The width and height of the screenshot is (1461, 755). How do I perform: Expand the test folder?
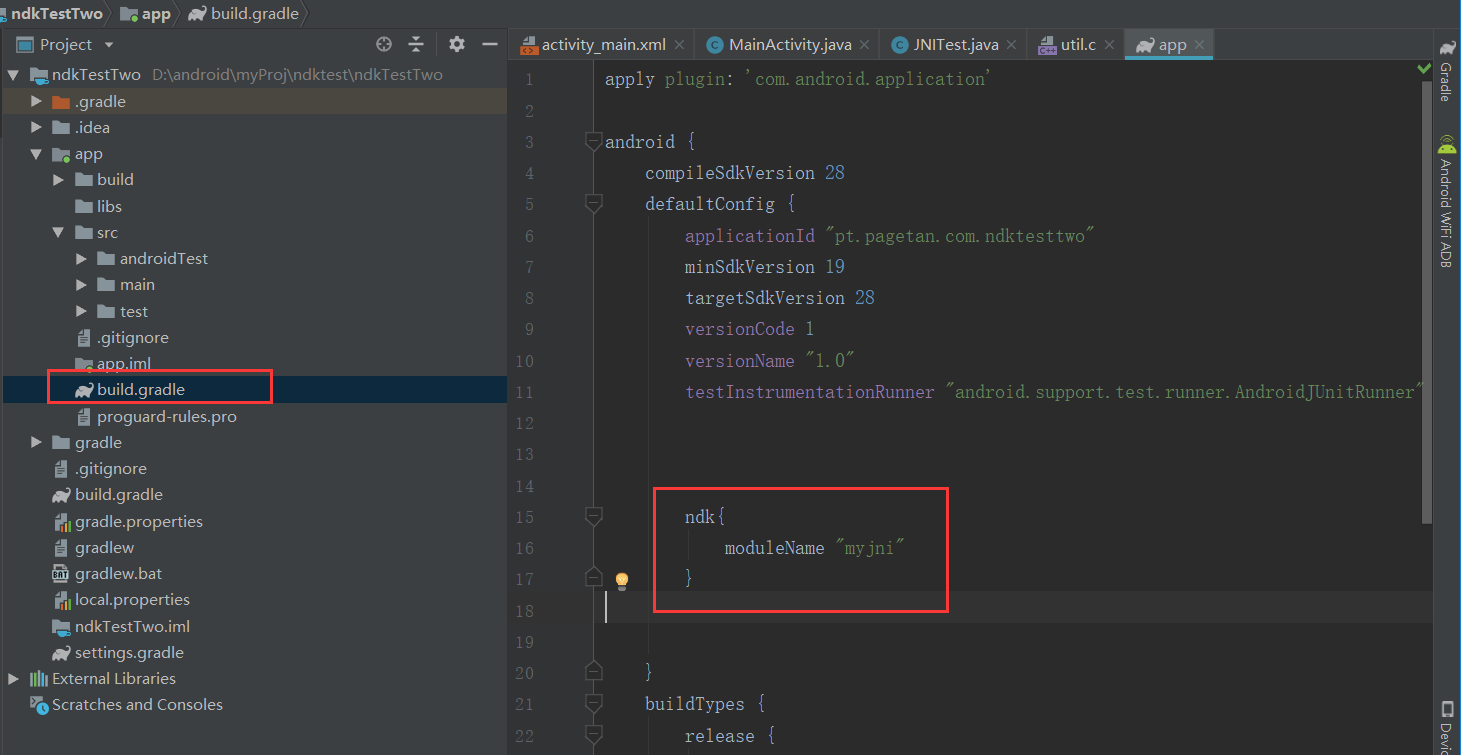coord(81,311)
